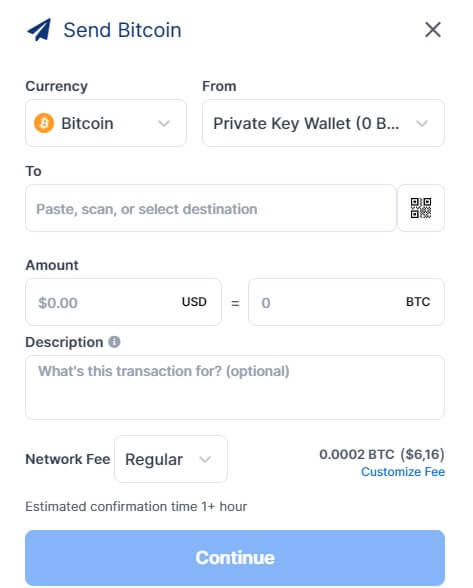This screenshot has height=588, width=473.
Task: Click the USD currency label
Action: click(194, 302)
